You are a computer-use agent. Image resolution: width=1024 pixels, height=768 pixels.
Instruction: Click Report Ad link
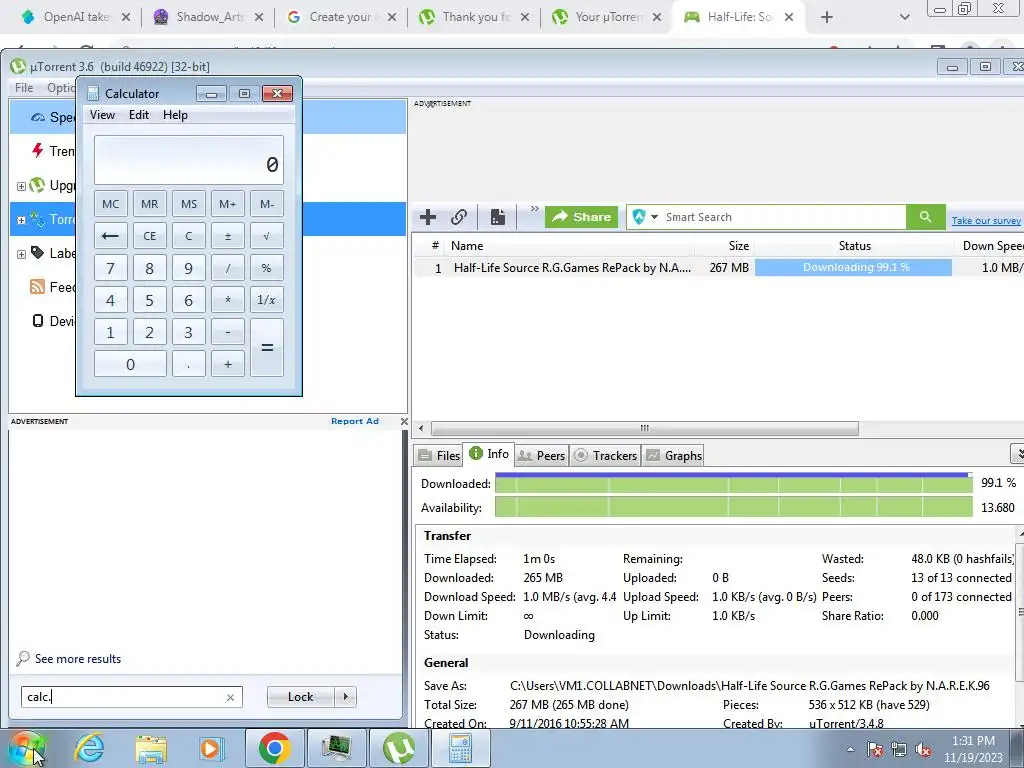355,421
